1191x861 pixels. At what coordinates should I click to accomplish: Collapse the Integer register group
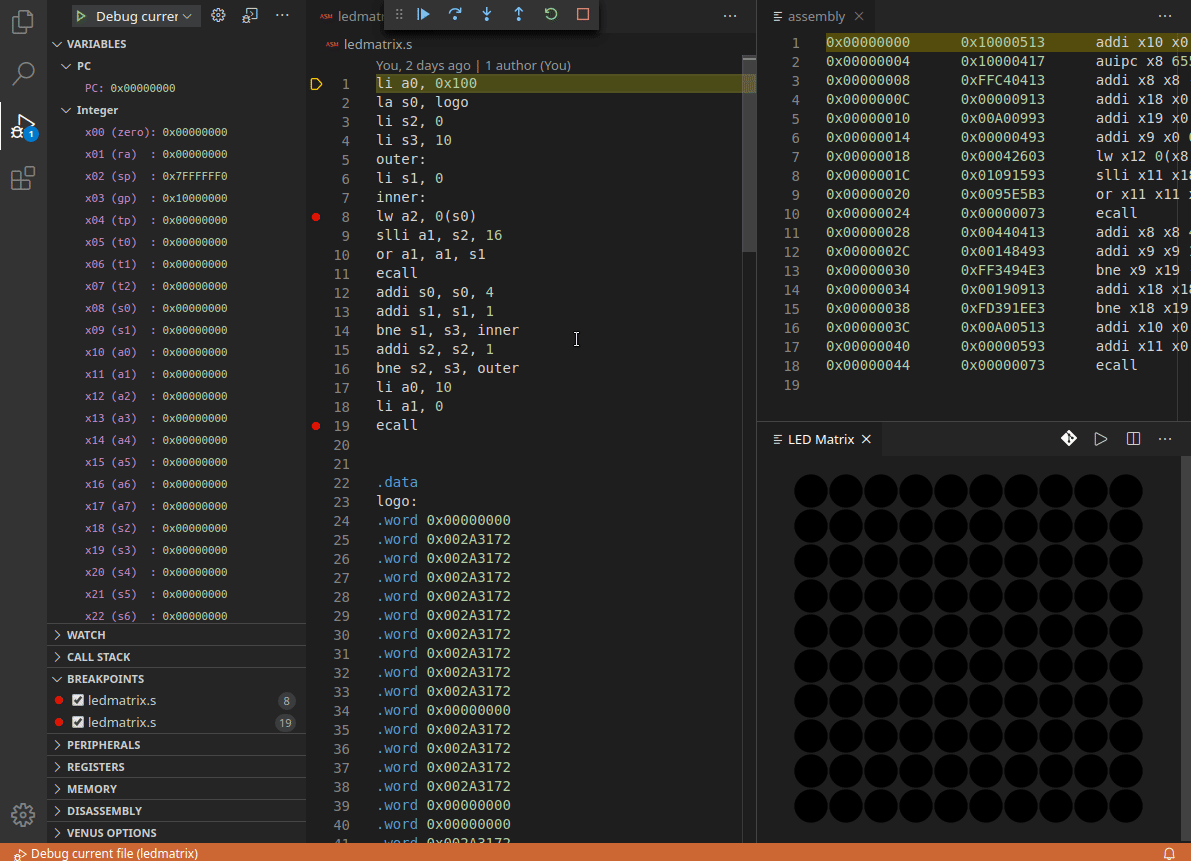coord(176,110)
